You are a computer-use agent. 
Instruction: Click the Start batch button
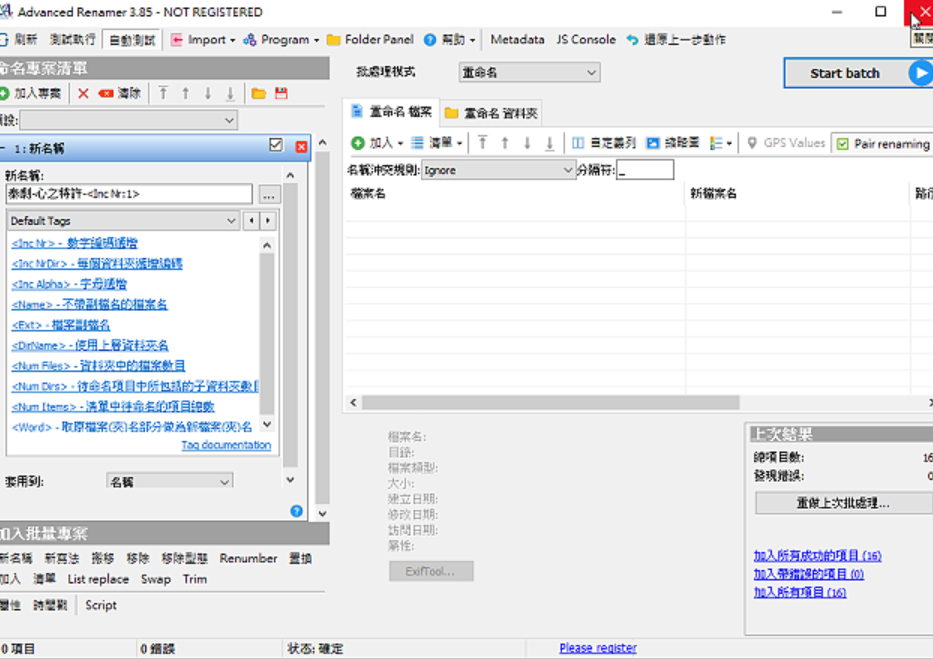(x=859, y=73)
